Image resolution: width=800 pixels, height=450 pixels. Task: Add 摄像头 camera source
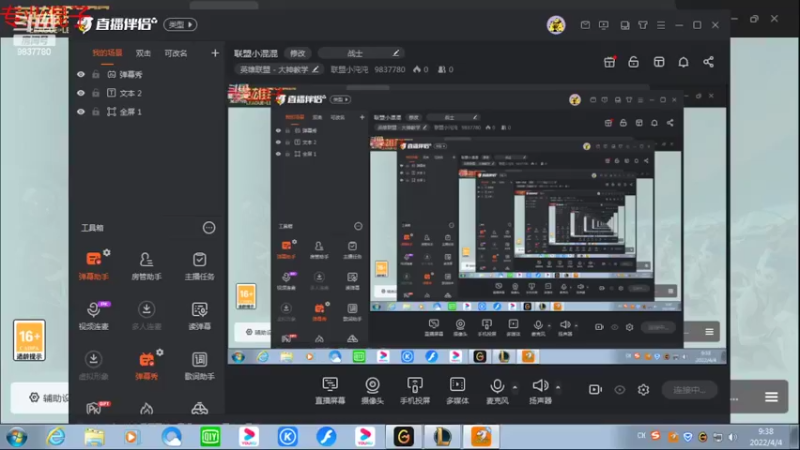pos(372,390)
